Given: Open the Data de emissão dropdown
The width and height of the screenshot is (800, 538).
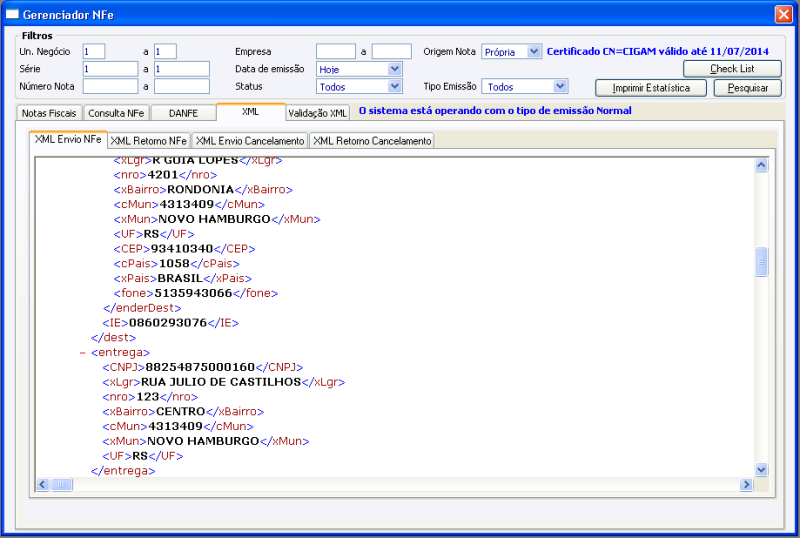Looking at the screenshot, I should click(394, 69).
